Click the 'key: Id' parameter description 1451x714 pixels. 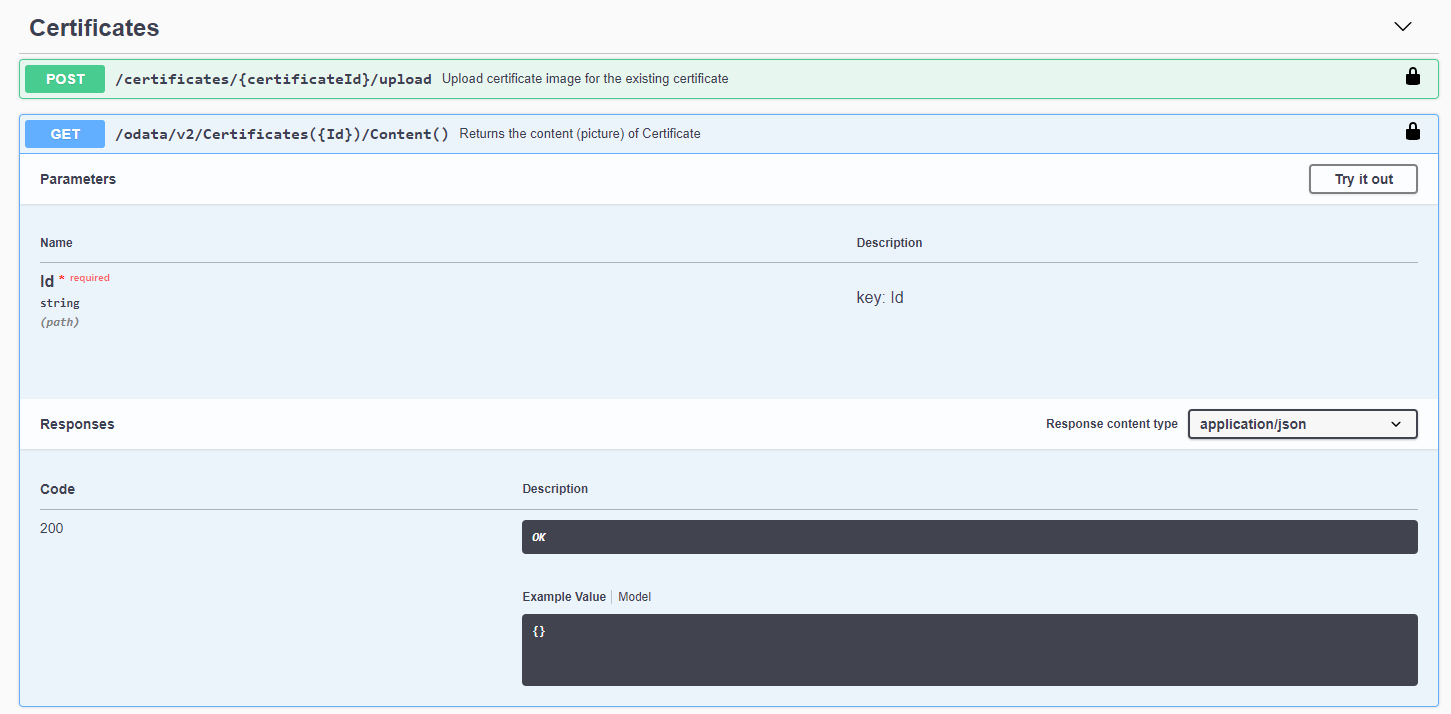tap(880, 298)
